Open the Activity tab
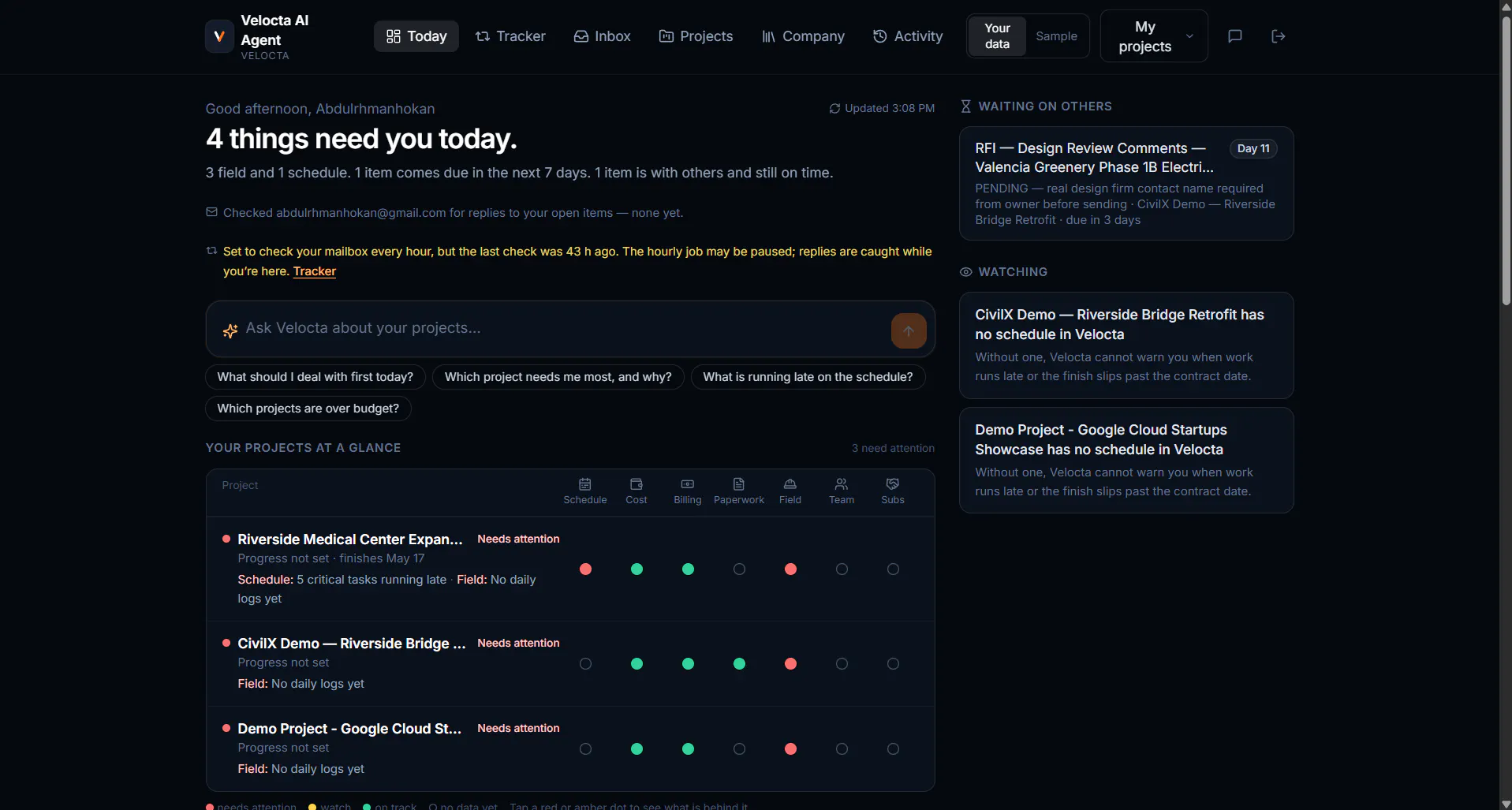 pyautogui.click(x=908, y=36)
